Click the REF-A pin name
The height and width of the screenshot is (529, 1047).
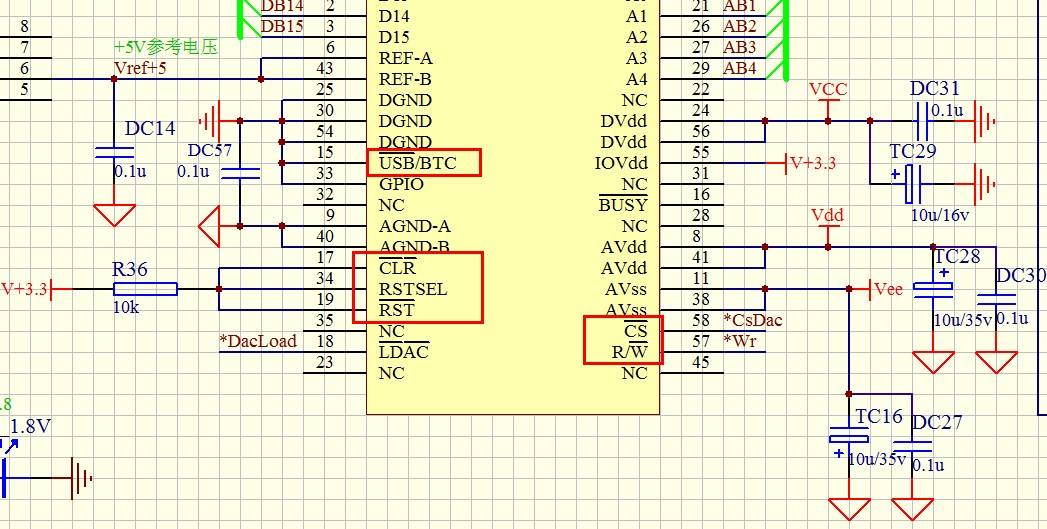pyautogui.click(x=405, y=58)
